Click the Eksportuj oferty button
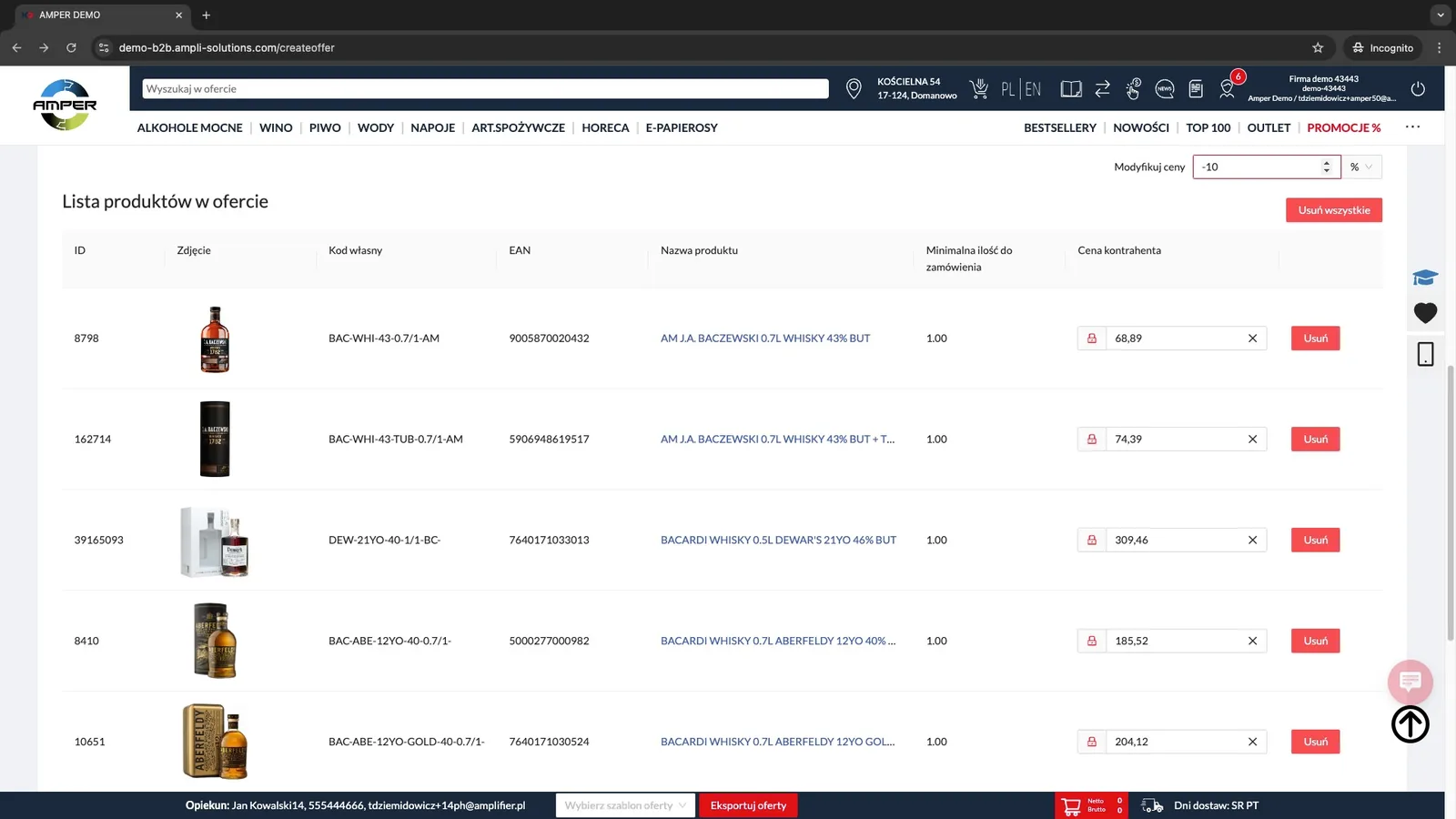 [x=748, y=805]
